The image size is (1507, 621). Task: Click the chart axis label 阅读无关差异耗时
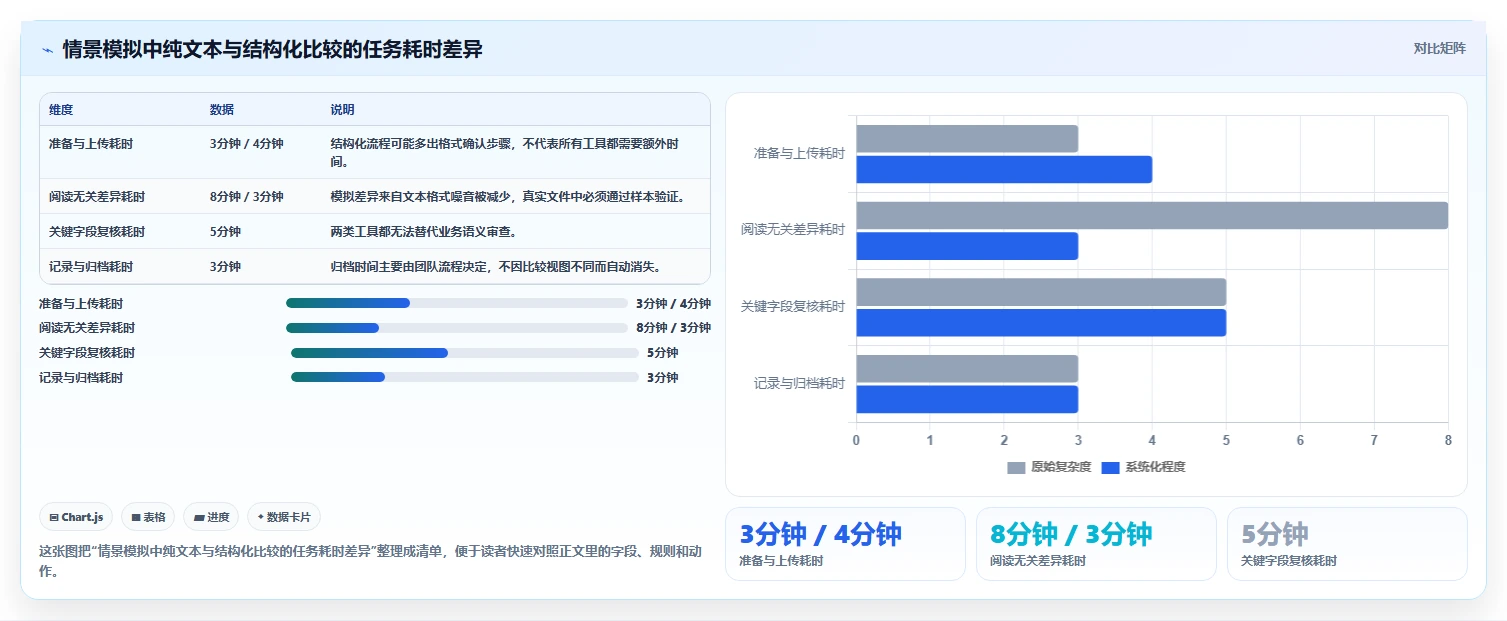point(793,230)
